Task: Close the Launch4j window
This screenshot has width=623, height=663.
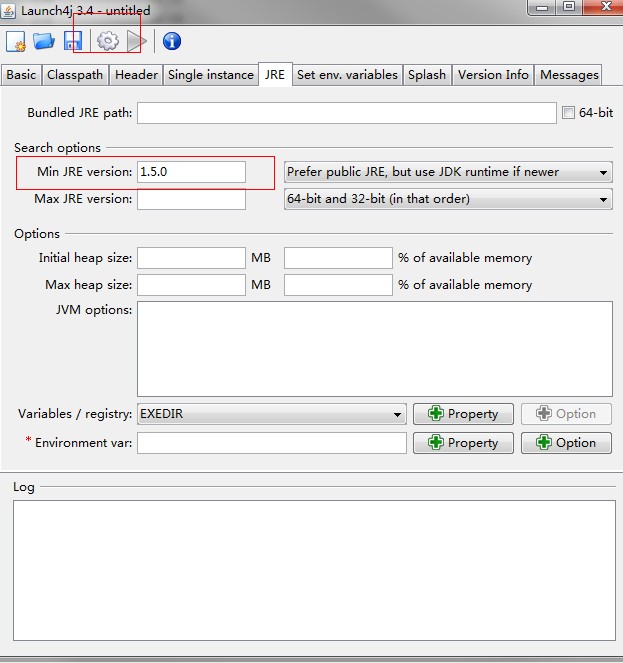Action: [605, 7]
